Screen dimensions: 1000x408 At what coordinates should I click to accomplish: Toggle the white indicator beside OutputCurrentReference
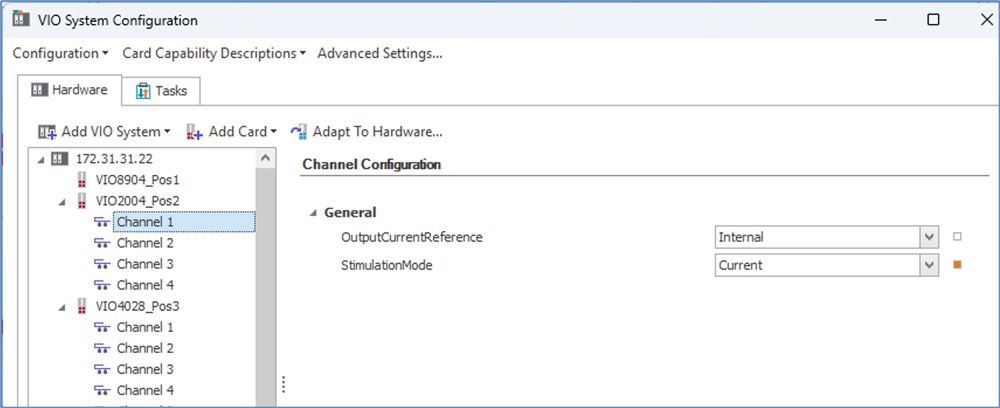coord(957,237)
